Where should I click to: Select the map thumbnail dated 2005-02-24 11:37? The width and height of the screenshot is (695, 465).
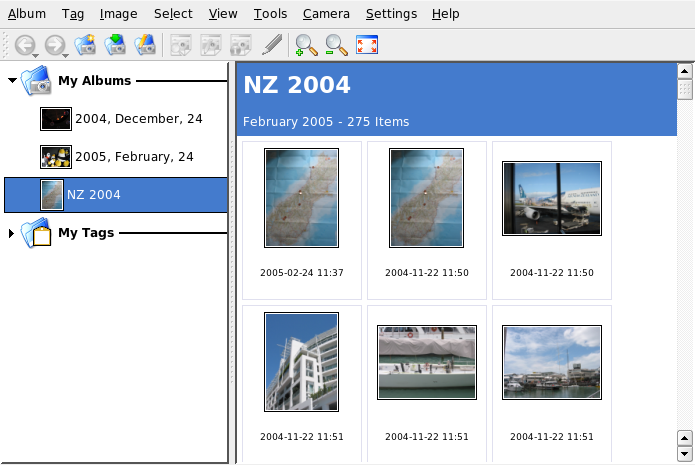coord(301,198)
